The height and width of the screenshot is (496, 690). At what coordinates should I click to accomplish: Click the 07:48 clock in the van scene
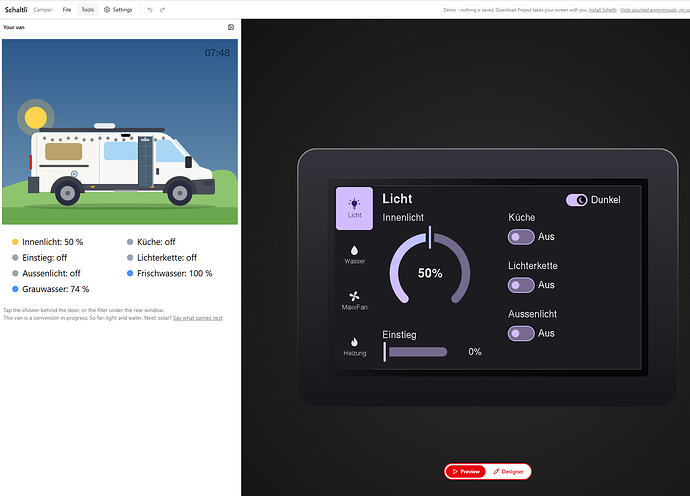coord(217,53)
